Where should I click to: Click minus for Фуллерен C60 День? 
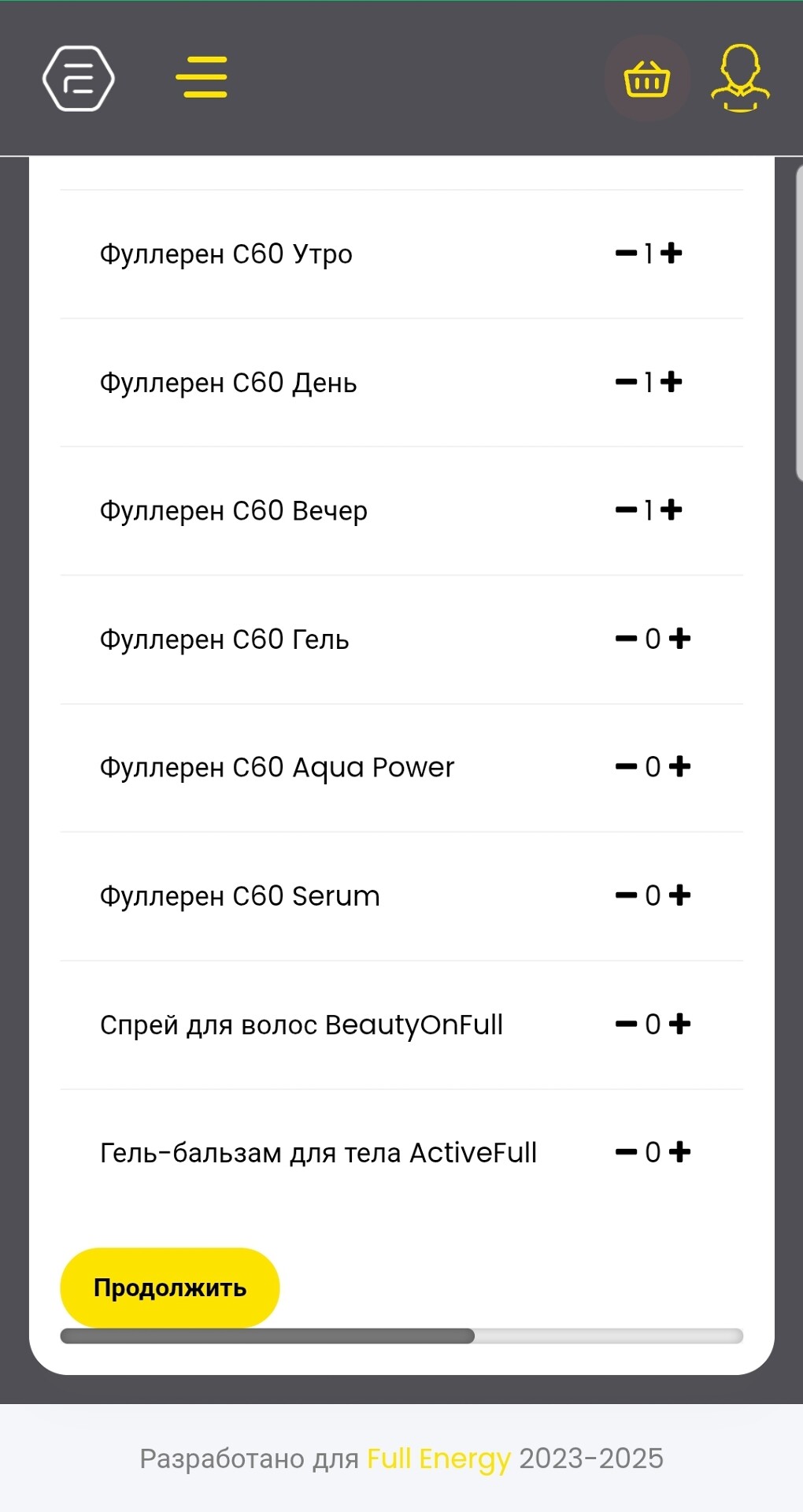pos(626,383)
